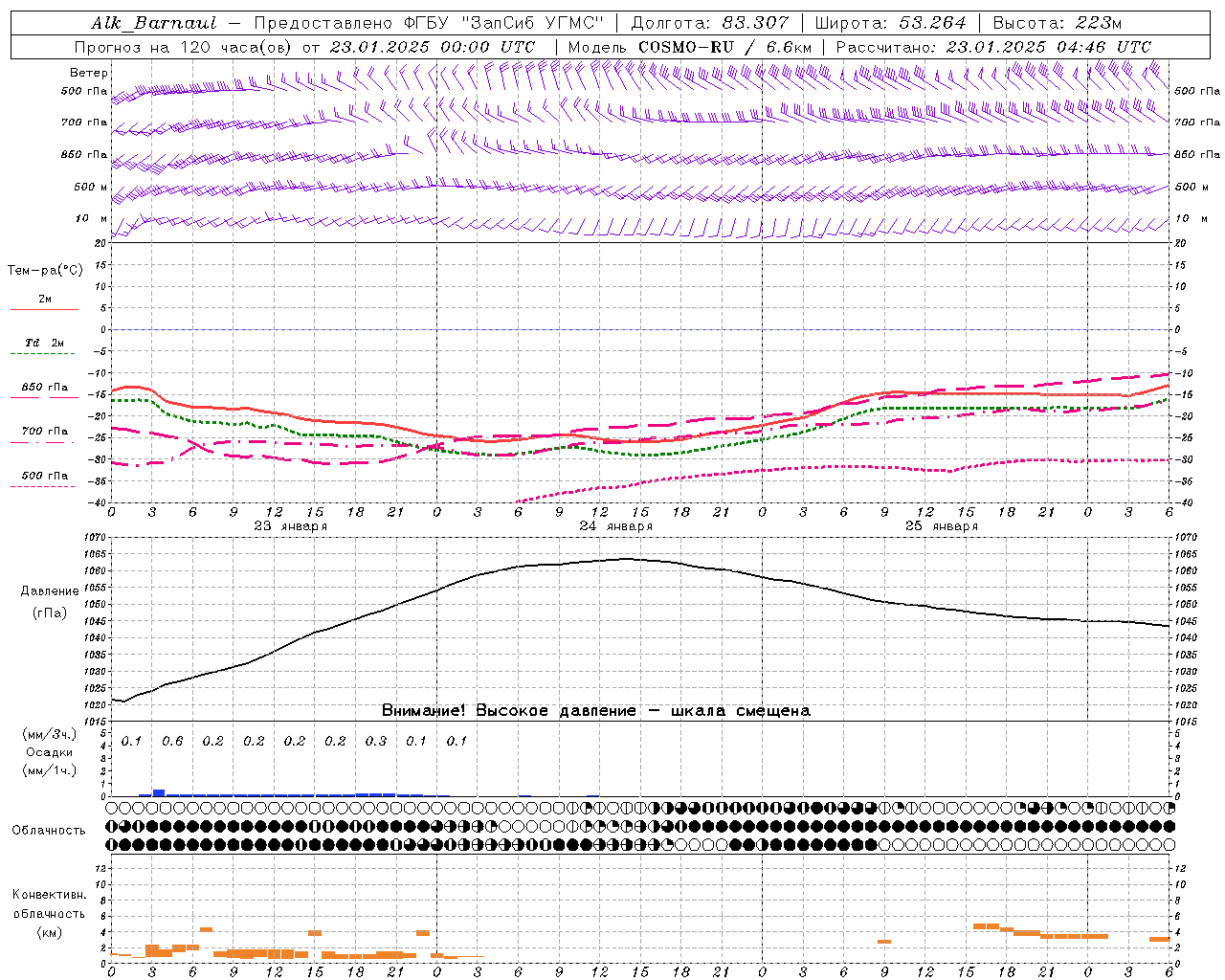Click the '0.6' precipitation amount value
Screen dimensions: 1225x980
(x=172, y=742)
